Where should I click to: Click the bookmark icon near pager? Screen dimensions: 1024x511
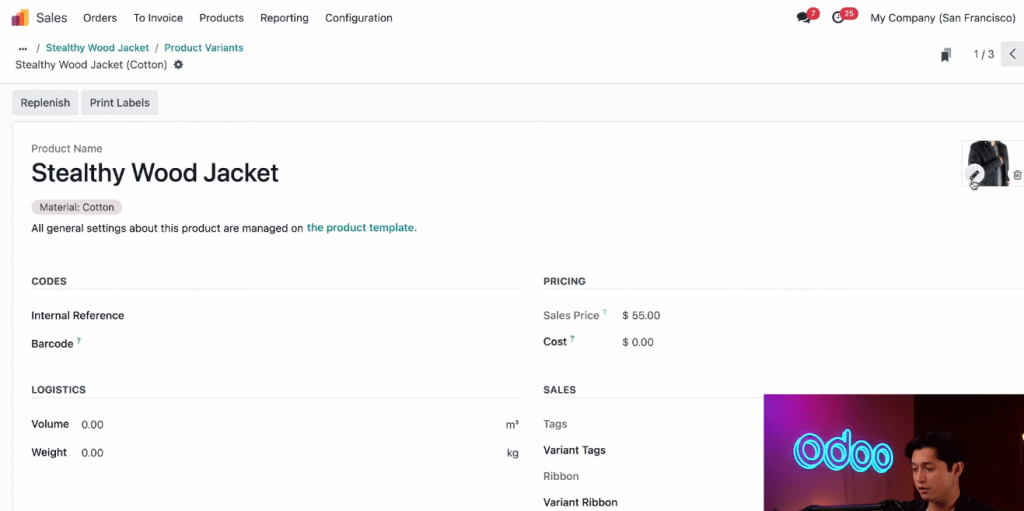coord(946,55)
